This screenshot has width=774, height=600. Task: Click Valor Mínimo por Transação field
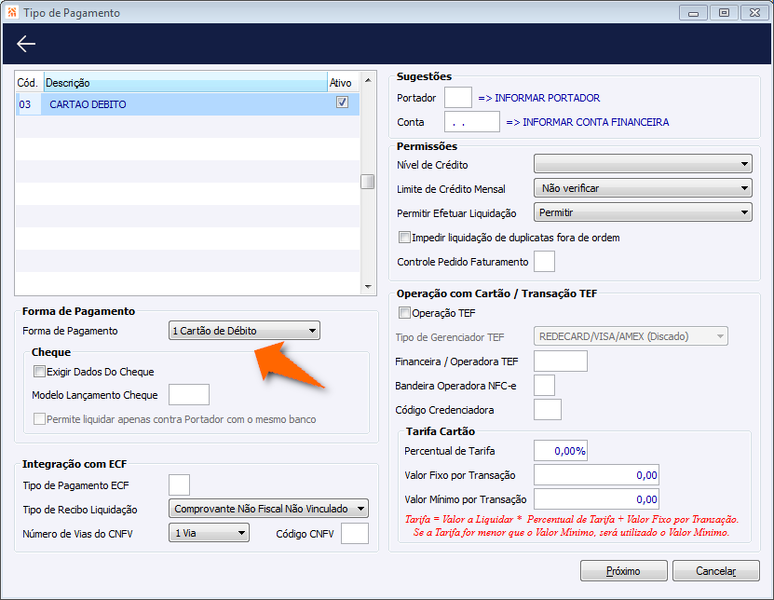596,499
